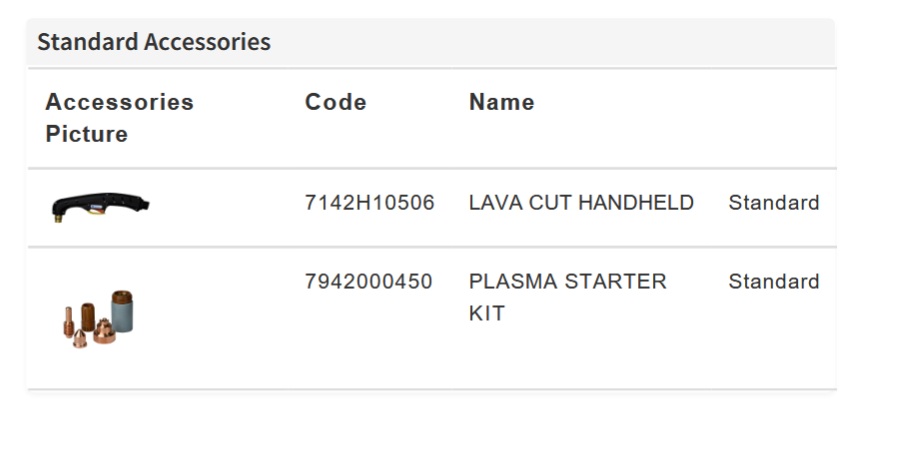Click the Name column header

(x=501, y=102)
